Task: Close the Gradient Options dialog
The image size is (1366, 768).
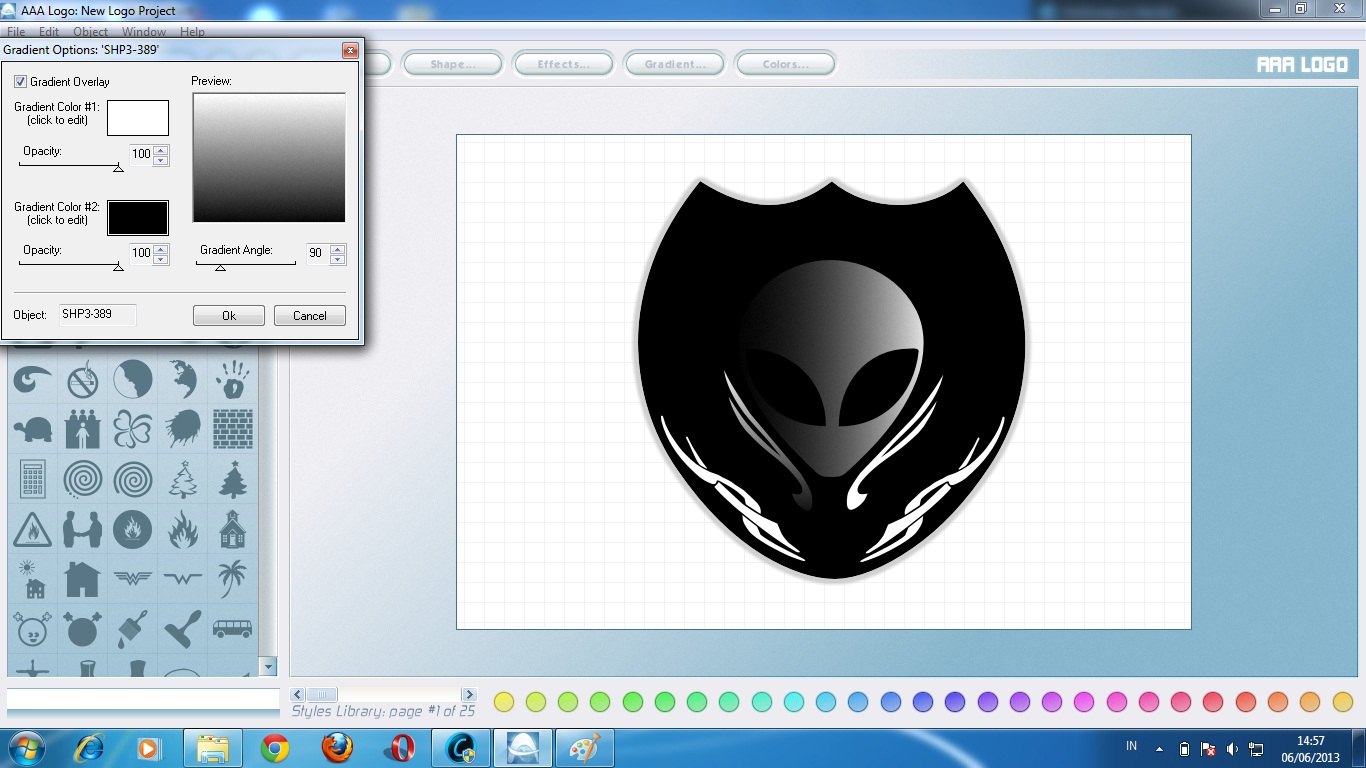Action: click(349, 50)
